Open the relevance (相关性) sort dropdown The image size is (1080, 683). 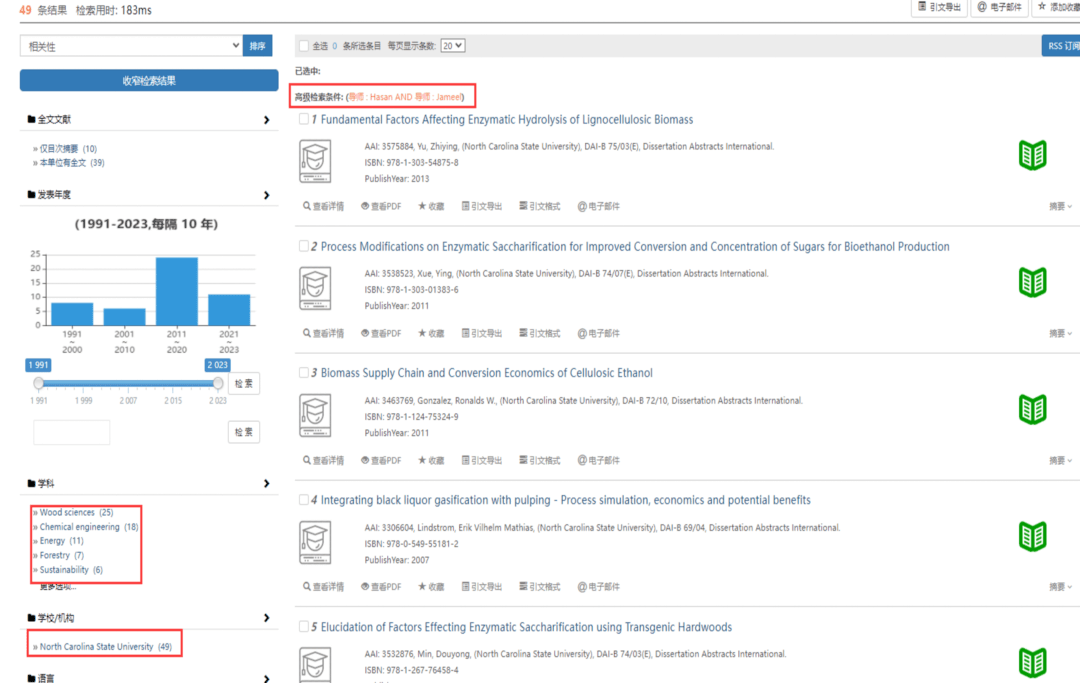[x=131, y=45]
